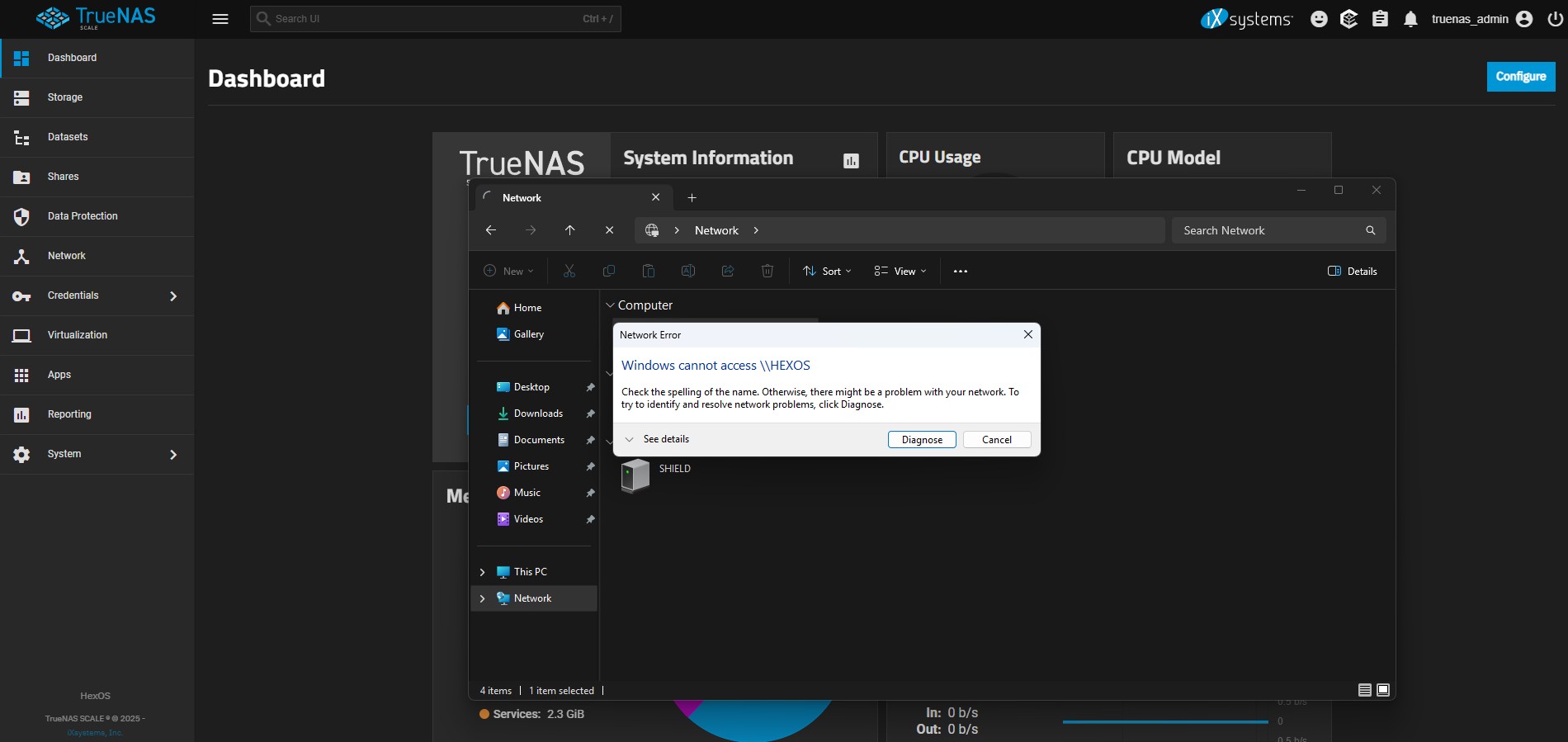Viewport: 1568px width, 742px height.
Task: Open iXsystems logo link
Action: (1246, 18)
